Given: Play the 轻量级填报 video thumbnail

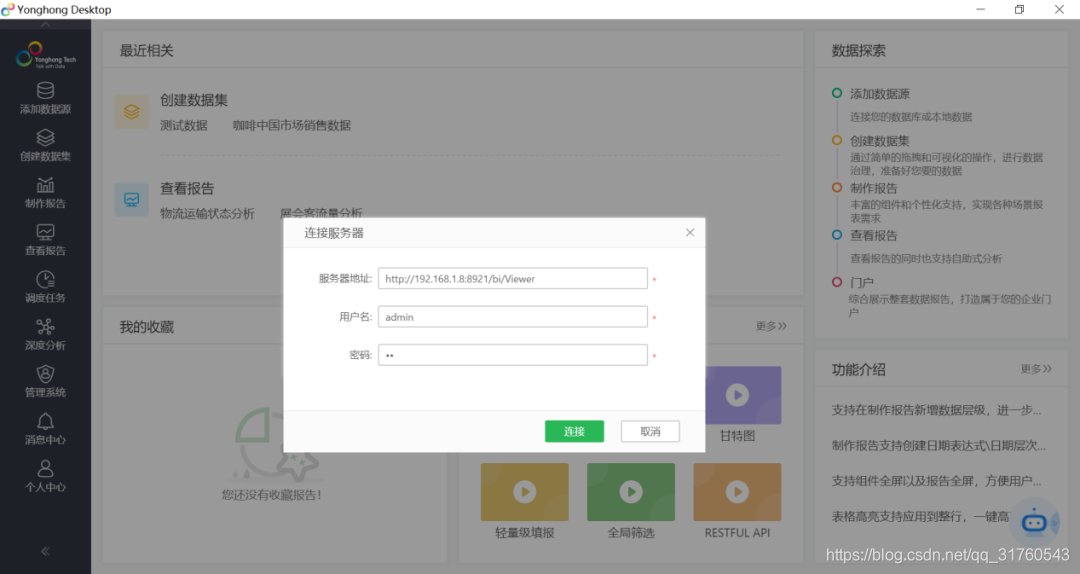Looking at the screenshot, I should (x=525, y=492).
